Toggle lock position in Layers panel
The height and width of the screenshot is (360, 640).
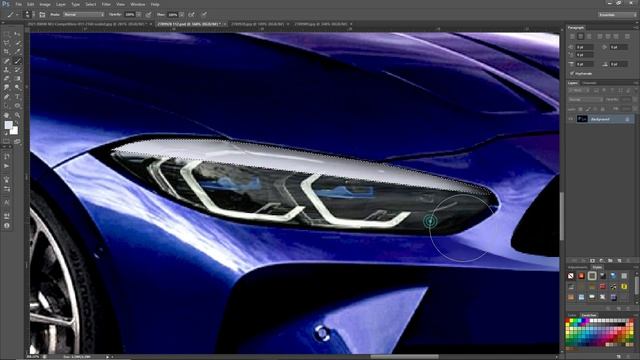596,109
